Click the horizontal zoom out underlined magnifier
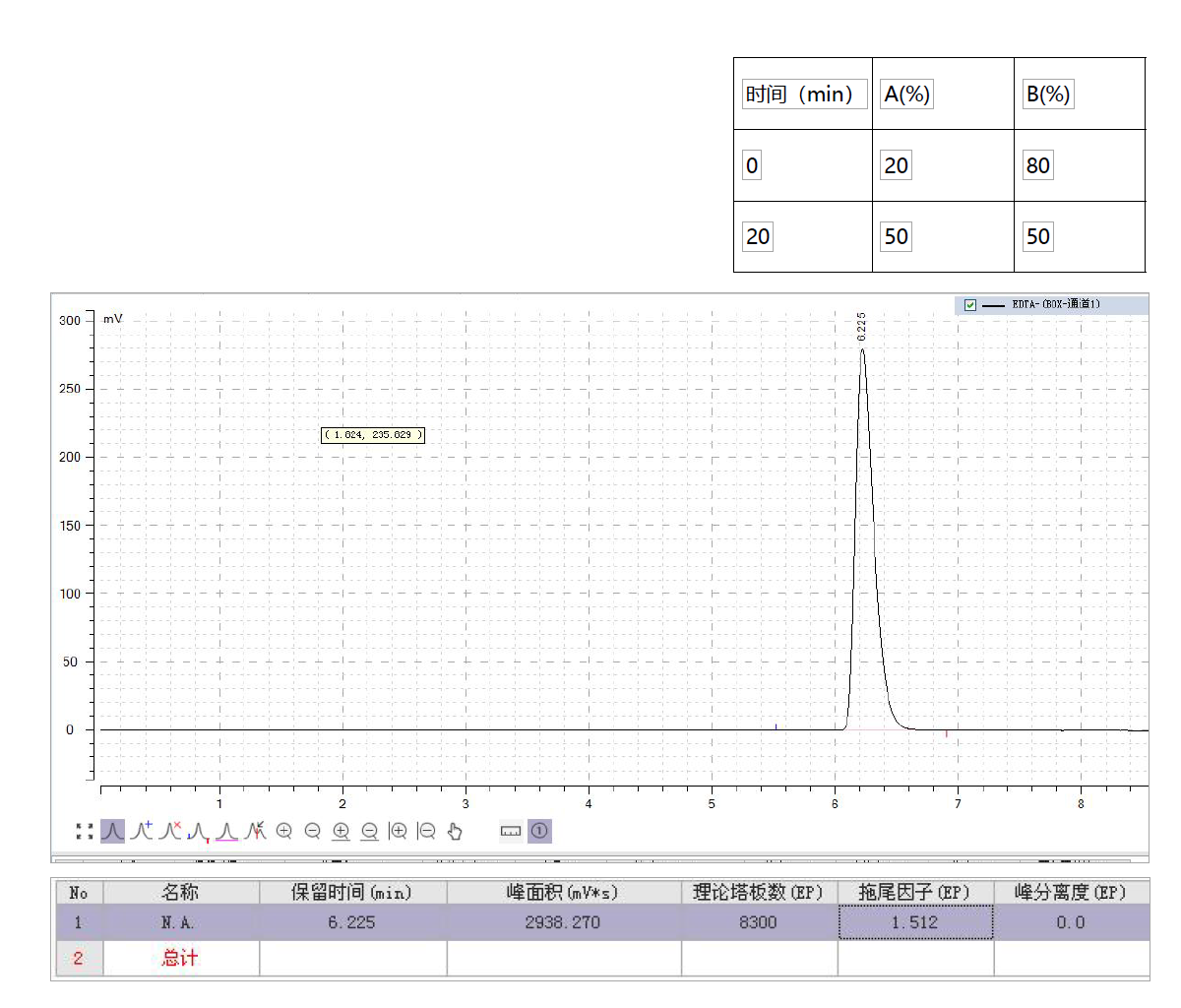This screenshot has height=1008, width=1181. pyautogui.click(x=370, y=832)
